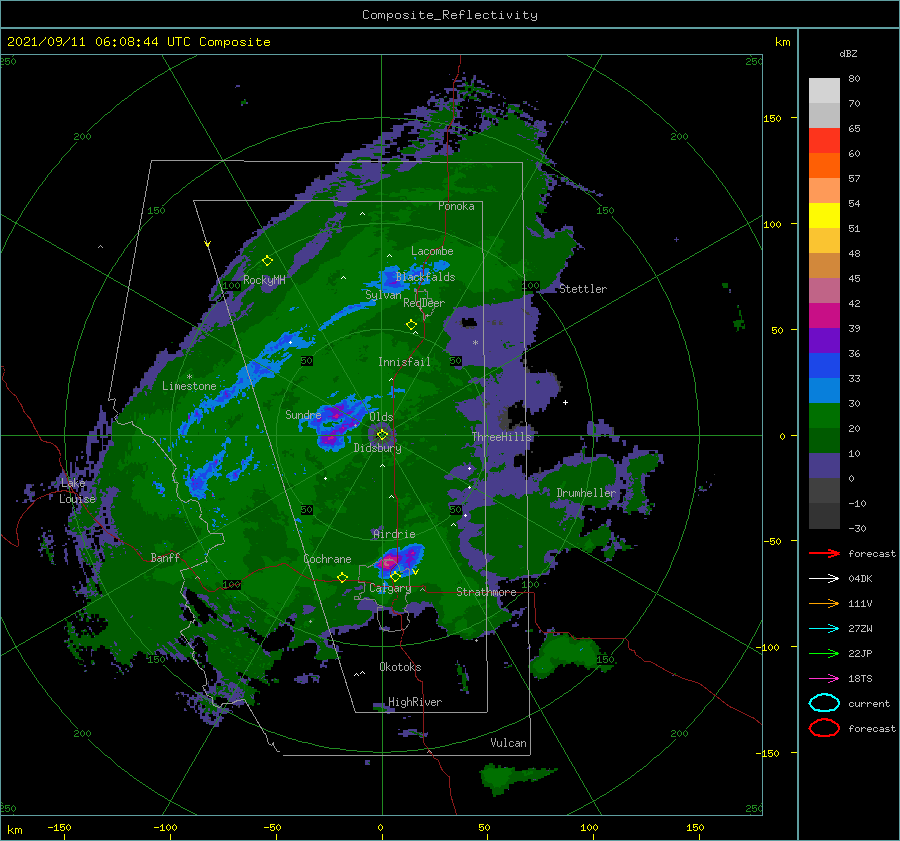Click the Lacombe city label
900x841 pixels.
coord(432,251)
